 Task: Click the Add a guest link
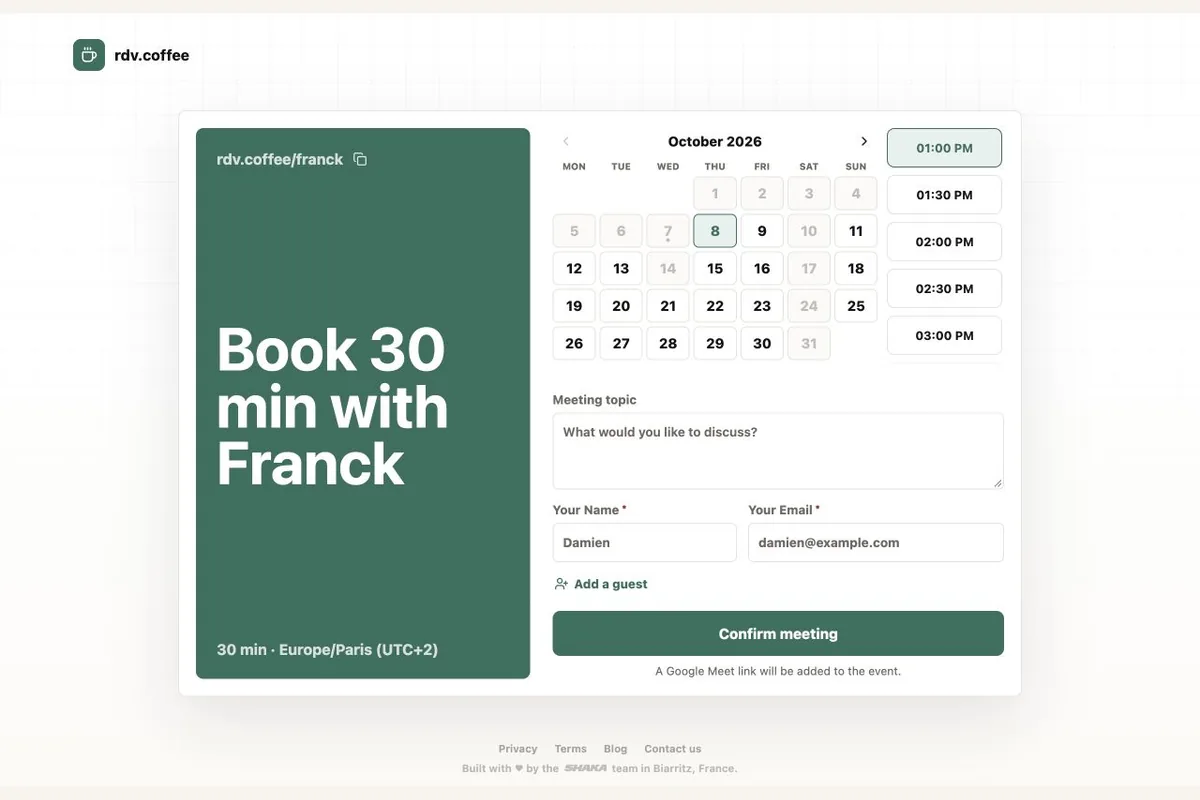click(x=601, y=584)
